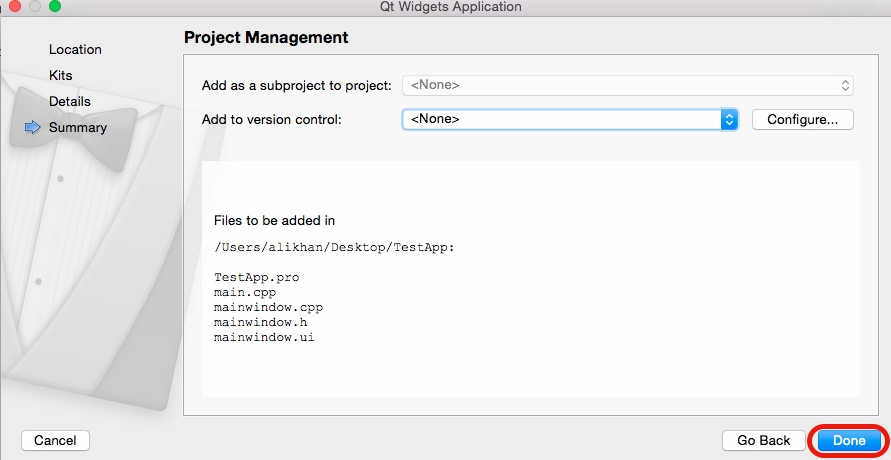
Task: Click the /Users/alikhan/Desktop/TestApp path text
Action: pyautogui.click(x=334, y=248)
